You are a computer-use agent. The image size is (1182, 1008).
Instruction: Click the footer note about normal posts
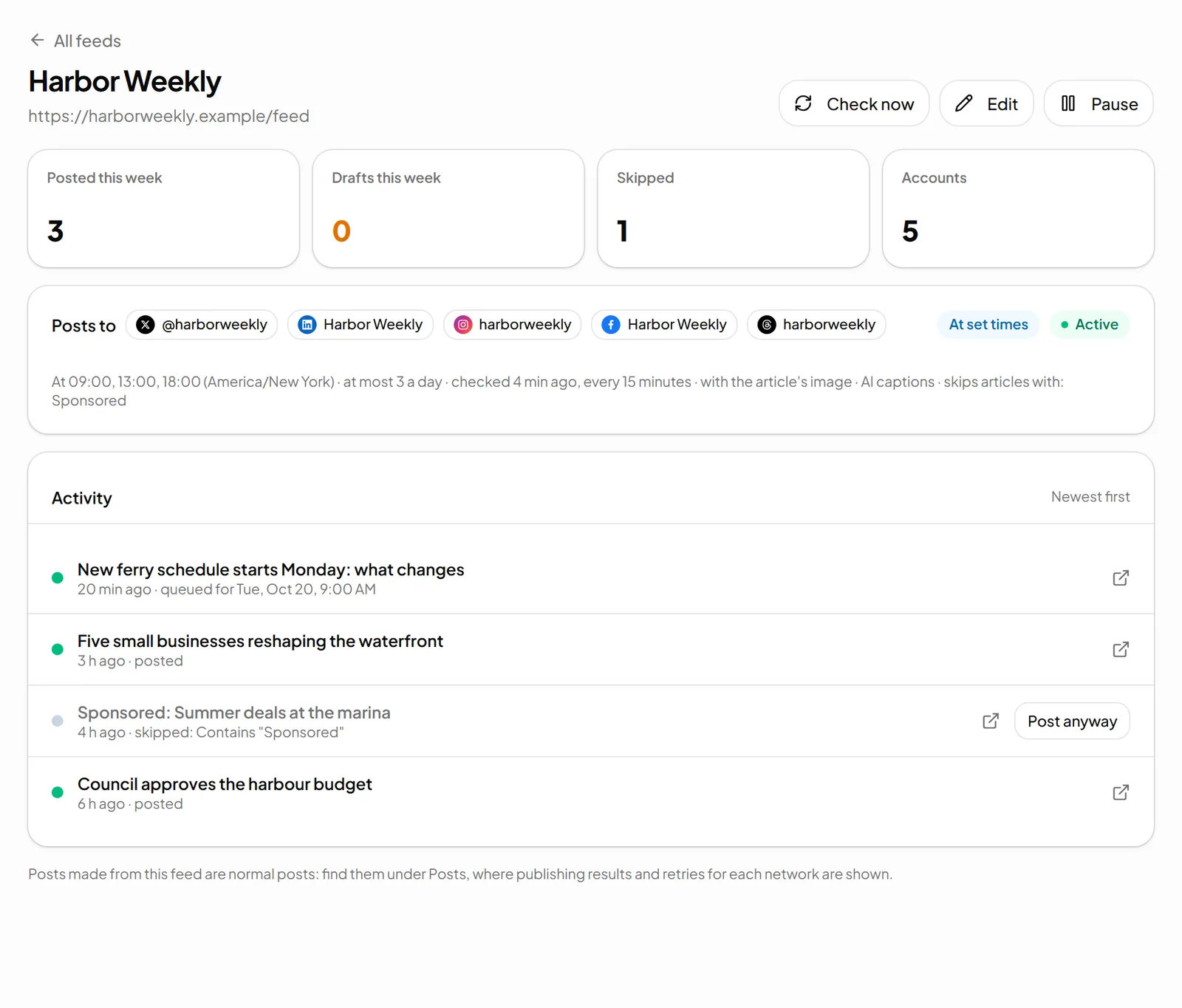tap(460, 874)
